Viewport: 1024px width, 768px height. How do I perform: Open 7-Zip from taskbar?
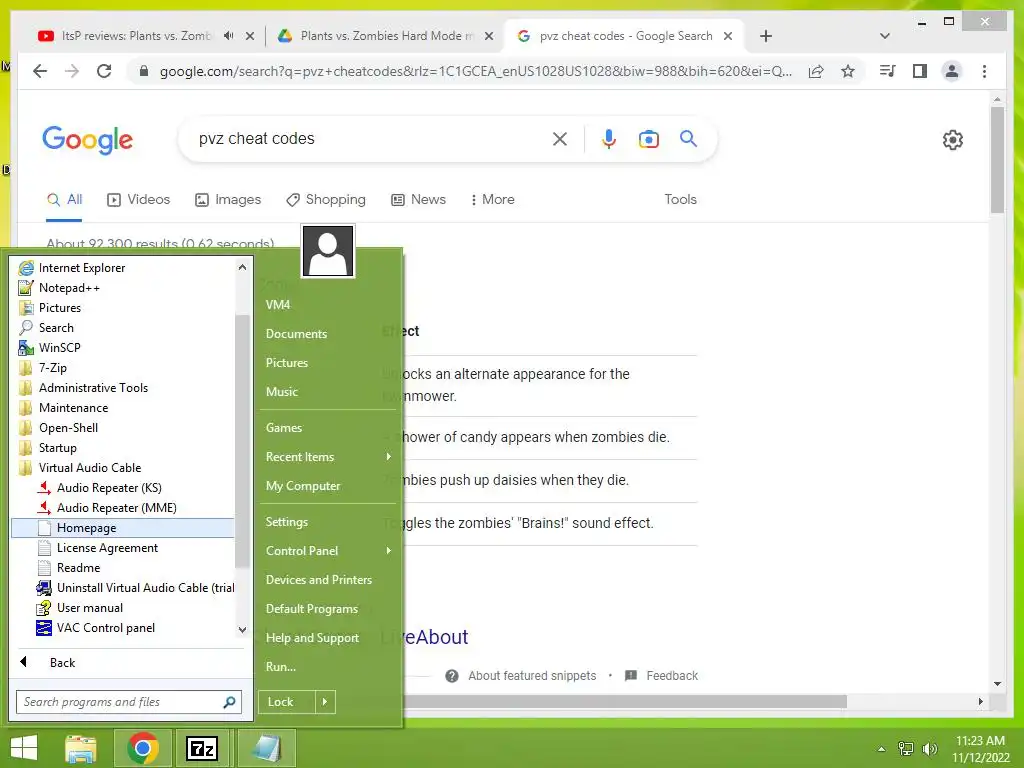coord(202,748)
